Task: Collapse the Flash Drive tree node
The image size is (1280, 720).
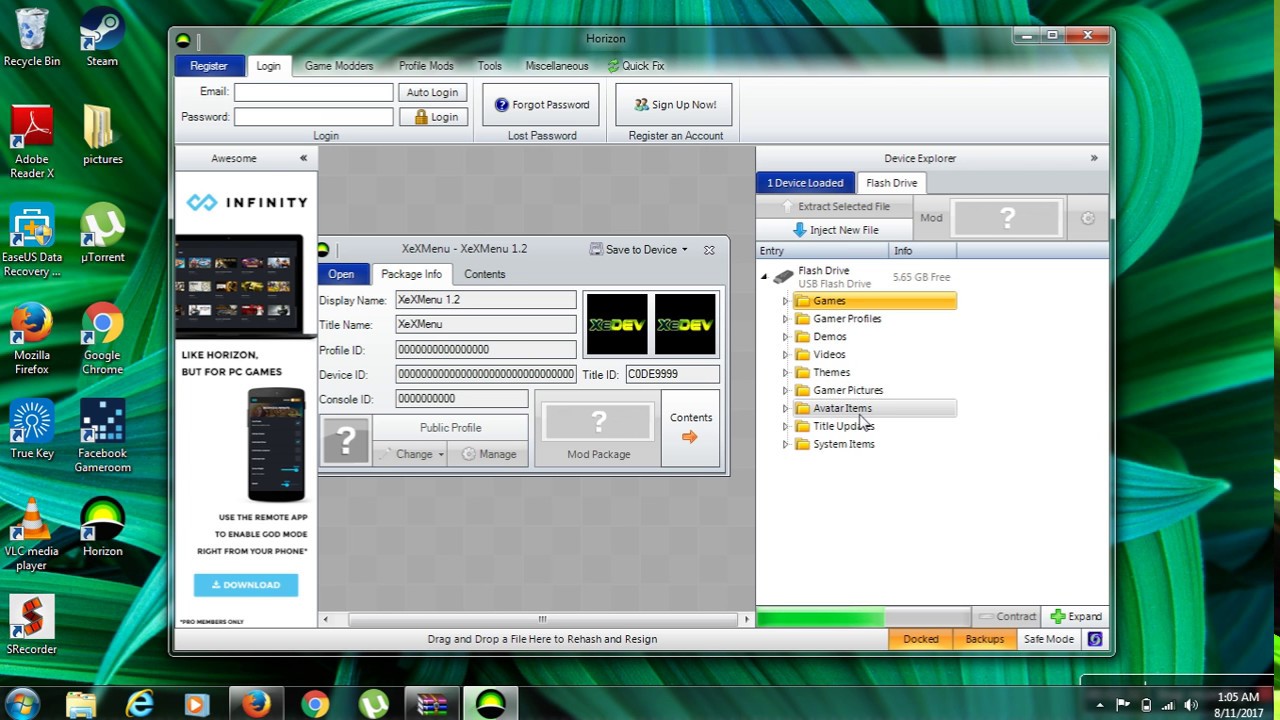Action: tap(764, 277)
